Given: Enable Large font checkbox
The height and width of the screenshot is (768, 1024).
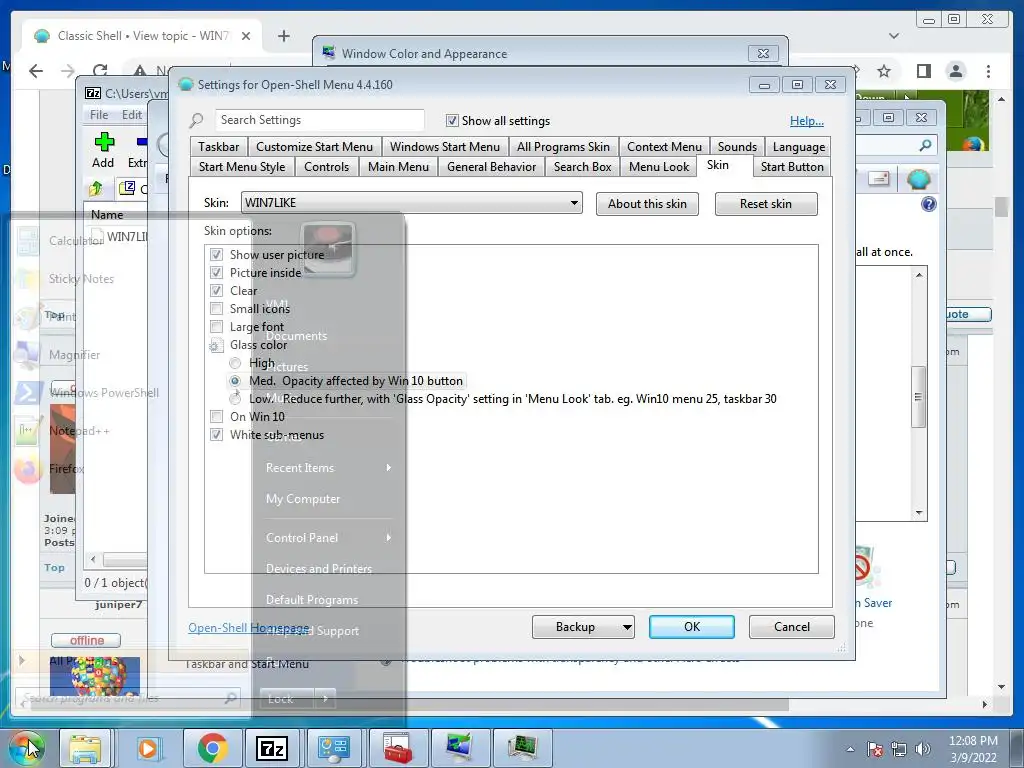Looking at the screenshot, I should [216, 327].
